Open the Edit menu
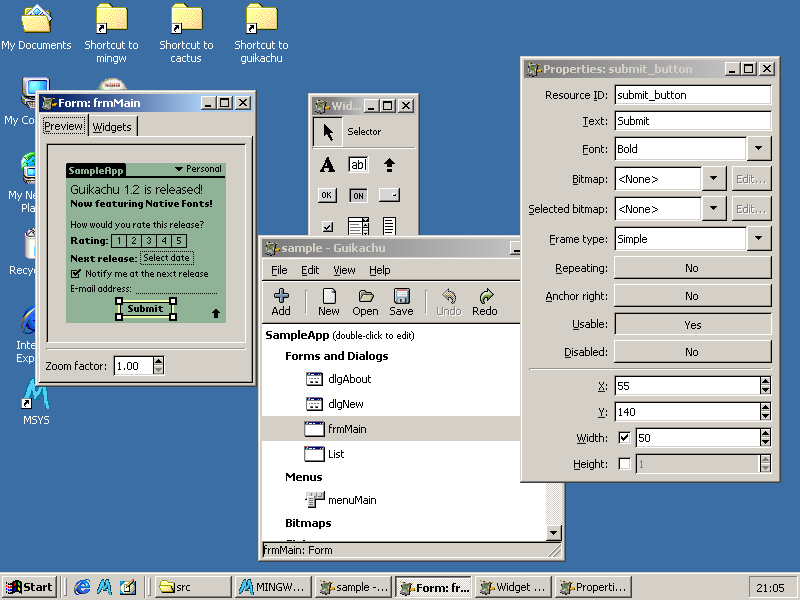This screenshot has height=600, width=800. coord(310,270)
